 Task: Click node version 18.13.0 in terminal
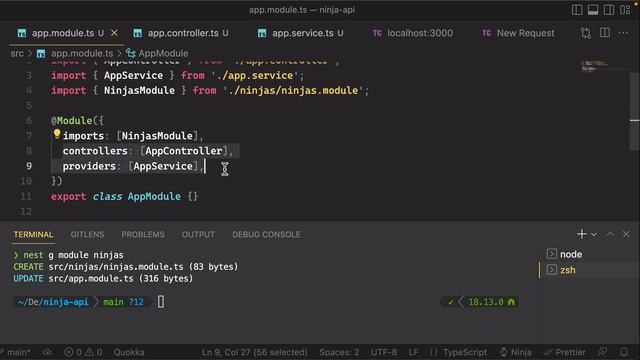coord(486,302)
